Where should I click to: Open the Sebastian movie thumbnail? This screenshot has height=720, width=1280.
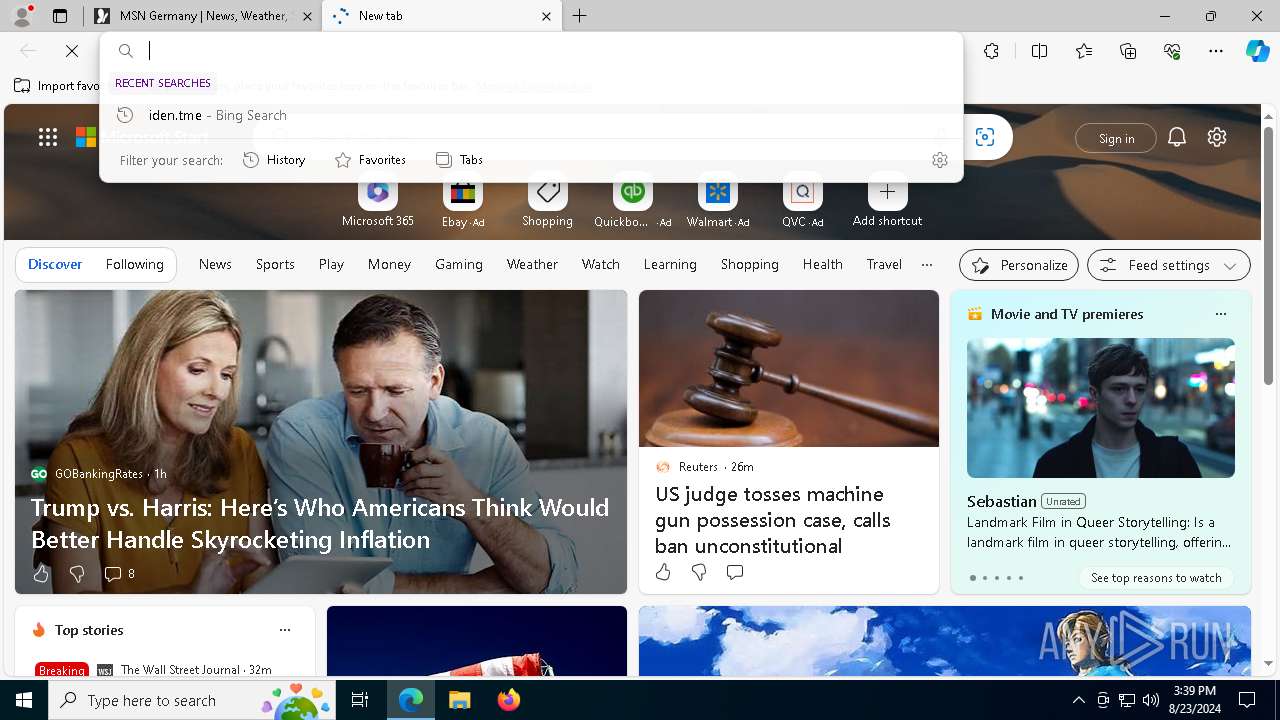coord(1101,408)
